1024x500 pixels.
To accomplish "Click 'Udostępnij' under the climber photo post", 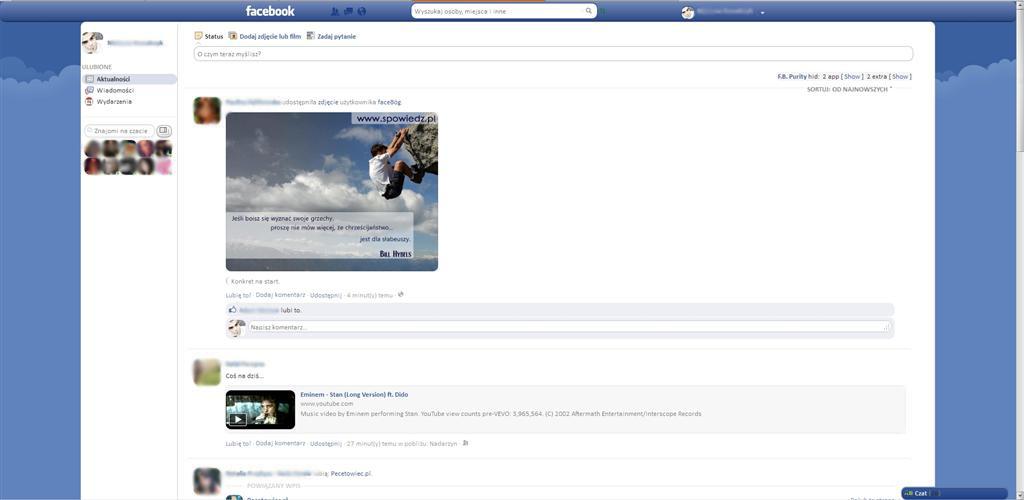I will coord(326,295).
